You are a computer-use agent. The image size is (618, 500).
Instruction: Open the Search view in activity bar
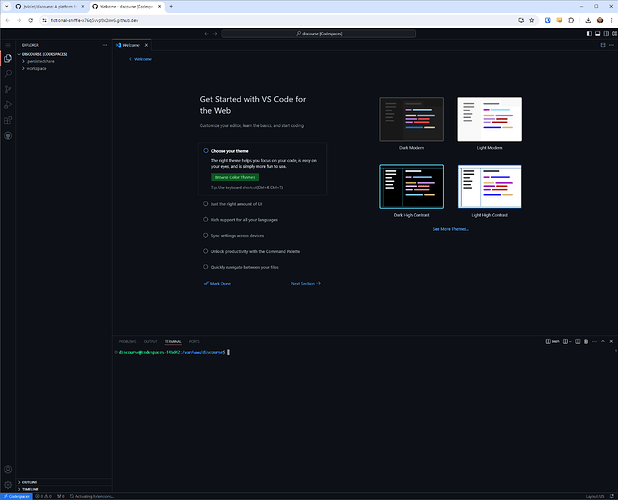(x=8, y=74)
